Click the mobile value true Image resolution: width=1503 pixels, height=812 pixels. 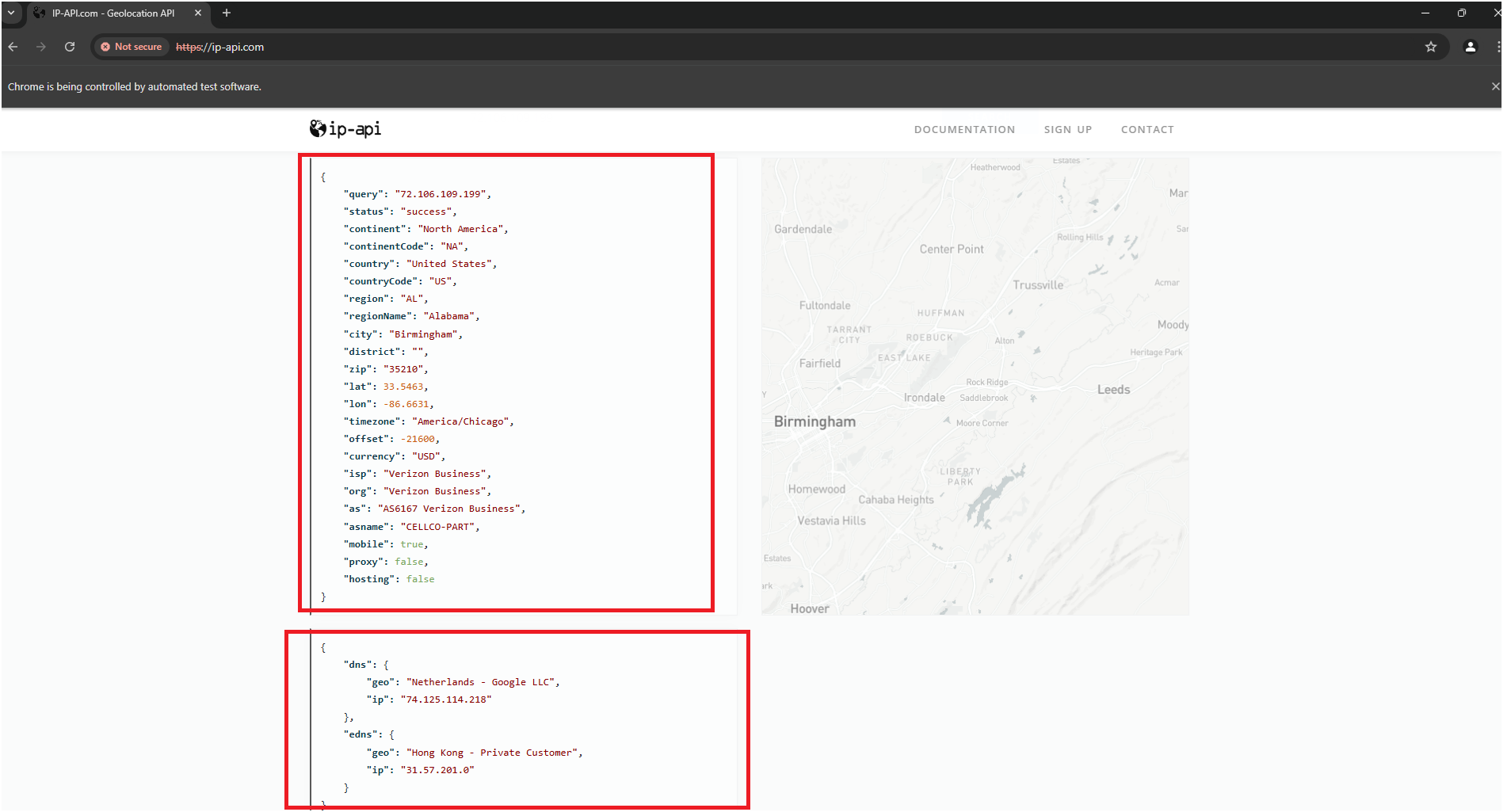pyautogui.click(x=412, y=544)
